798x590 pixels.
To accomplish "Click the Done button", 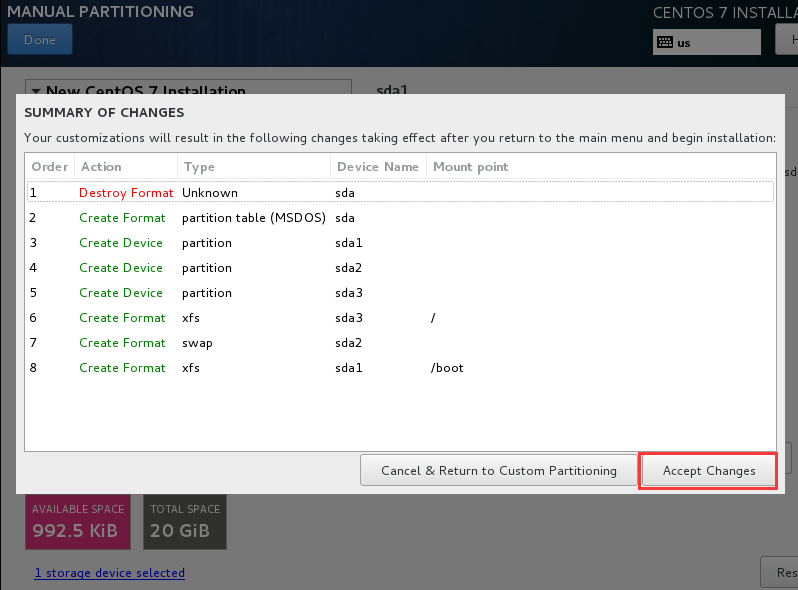I will tap(40, 40).
